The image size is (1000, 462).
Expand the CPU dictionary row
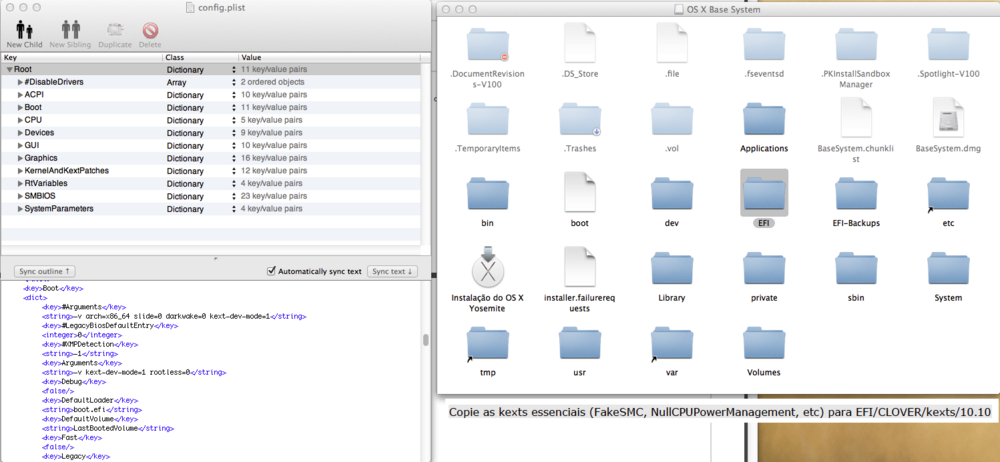point(20,120)
